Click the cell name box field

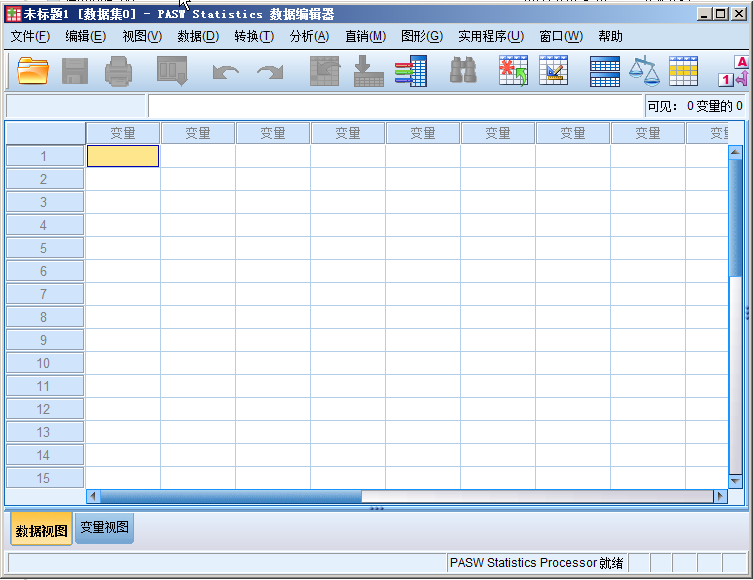pyautogui.click(x=75, y=106)
